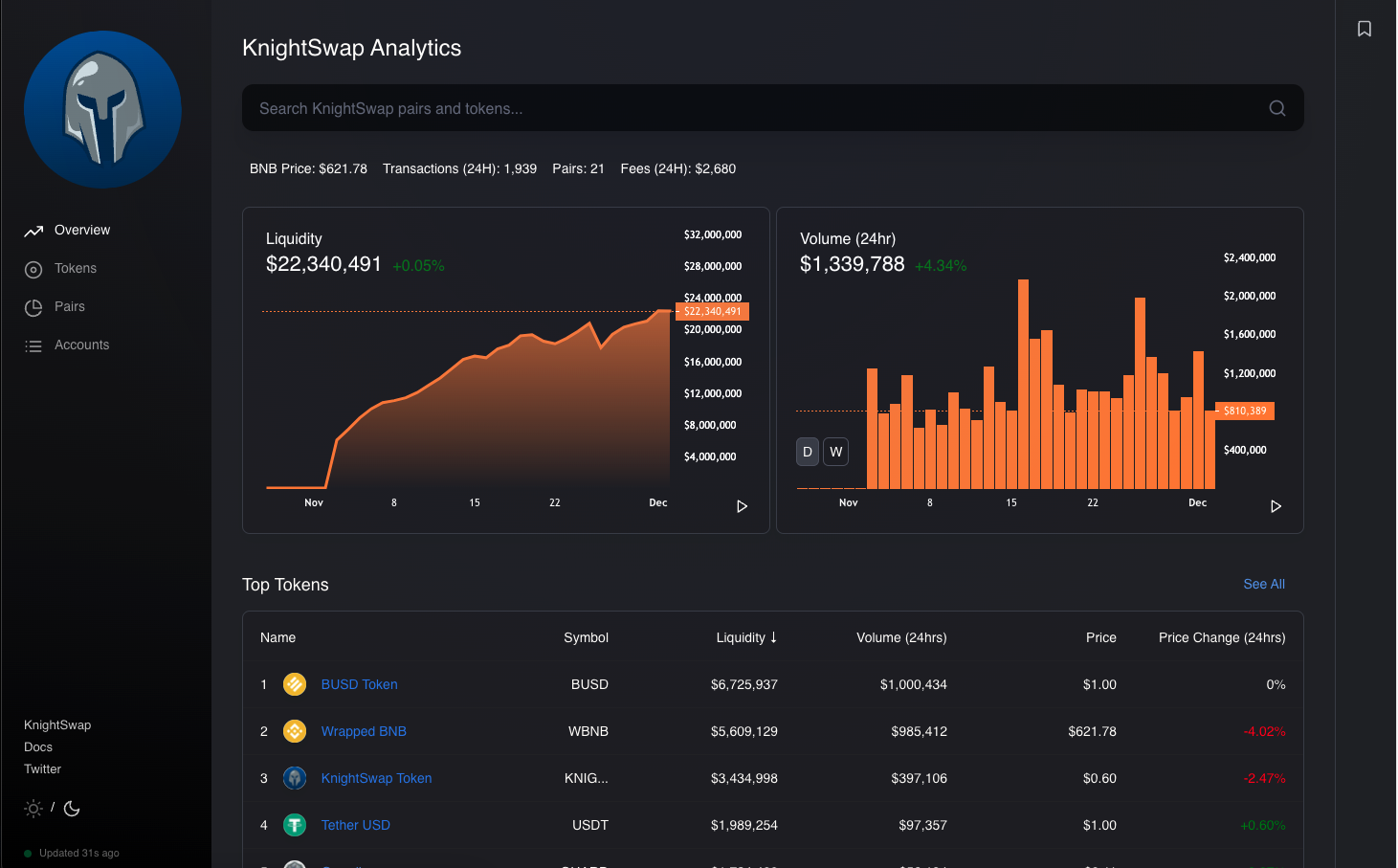The height and width of the screenshot is (868, 1398).
Task: Open the Overview page
Action: [82, 230]
